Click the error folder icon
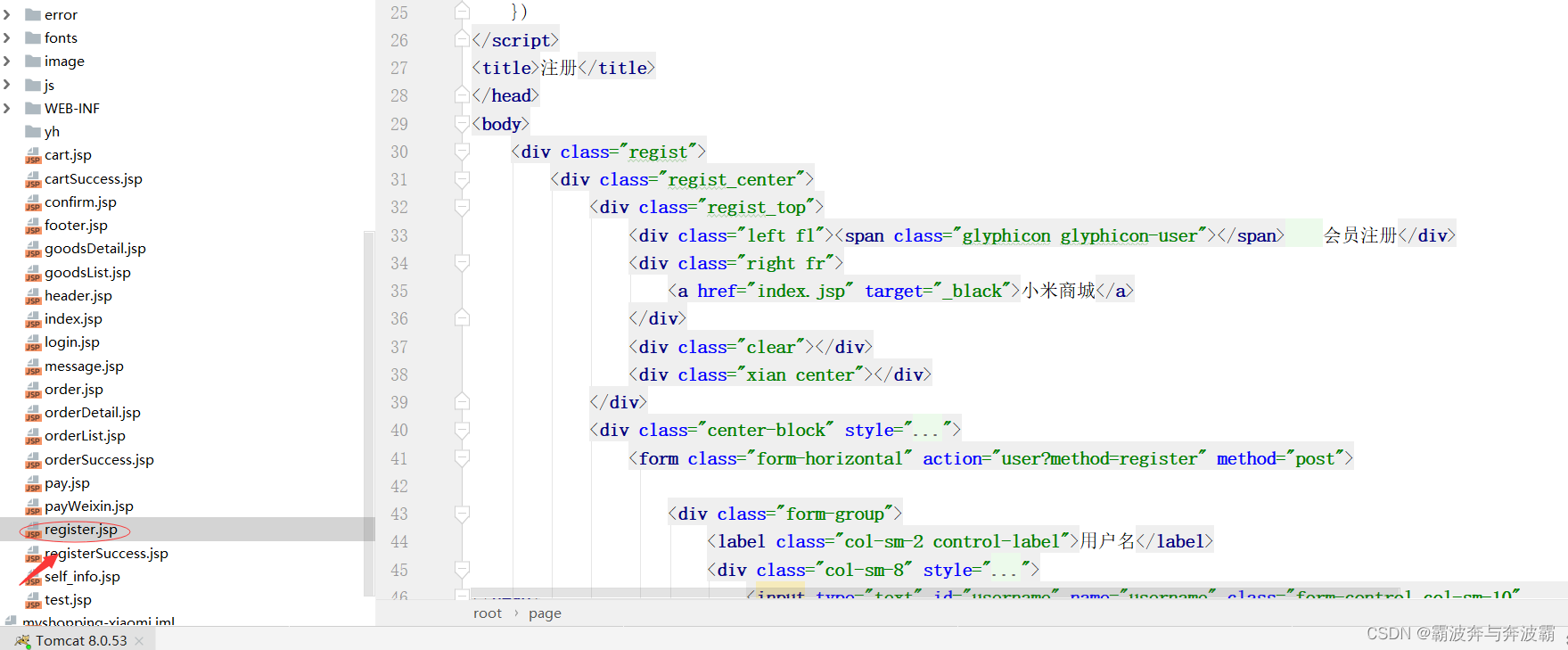Viewport: 1568px width, 650px height. [33, 14]
